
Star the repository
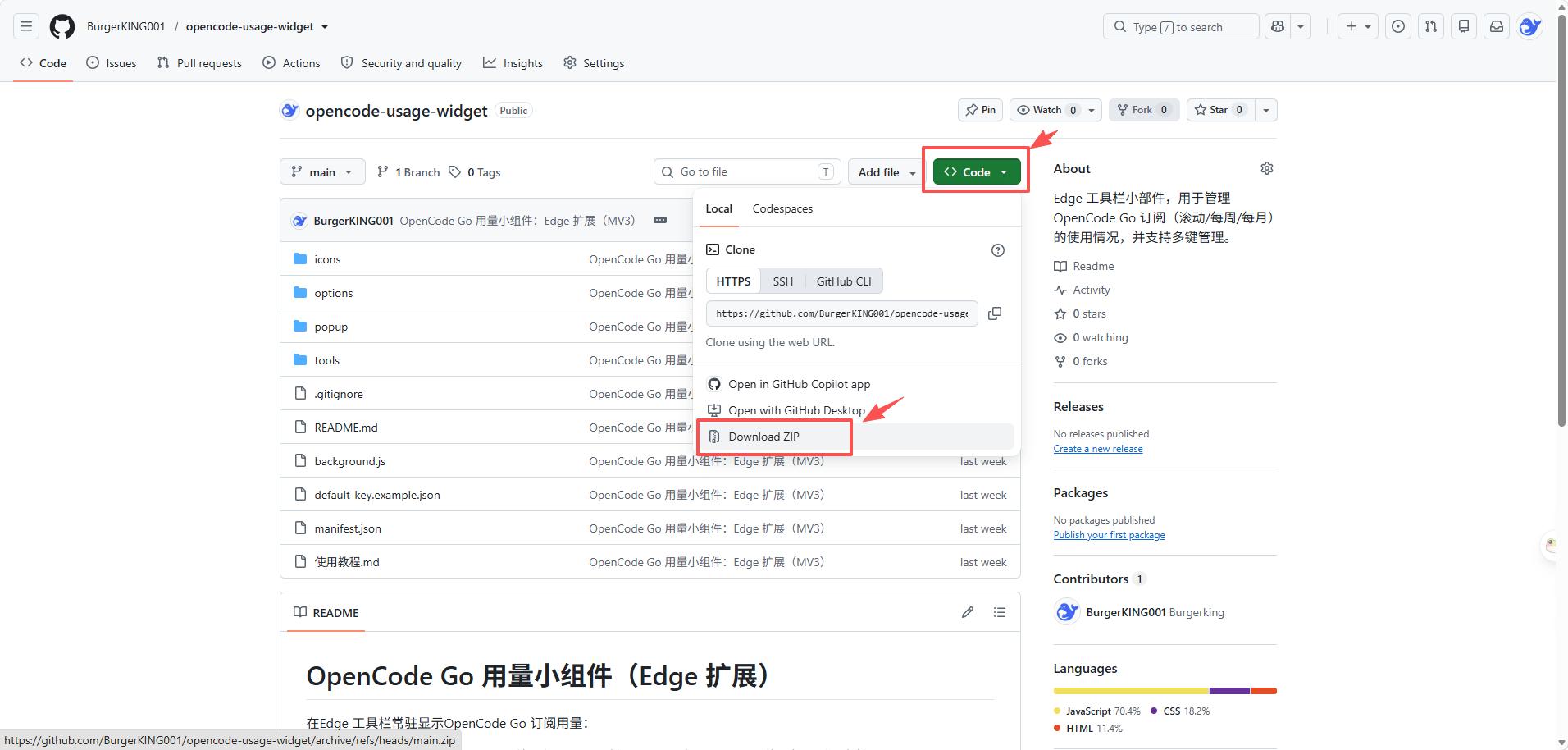[x=1219, y=110]
